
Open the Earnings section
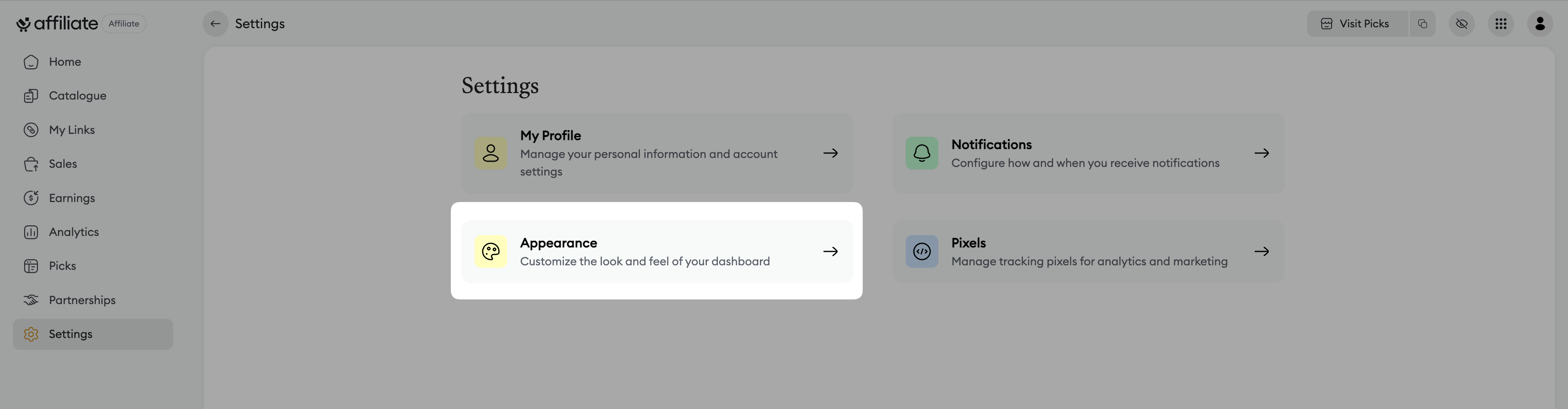[x=72, y=198]
